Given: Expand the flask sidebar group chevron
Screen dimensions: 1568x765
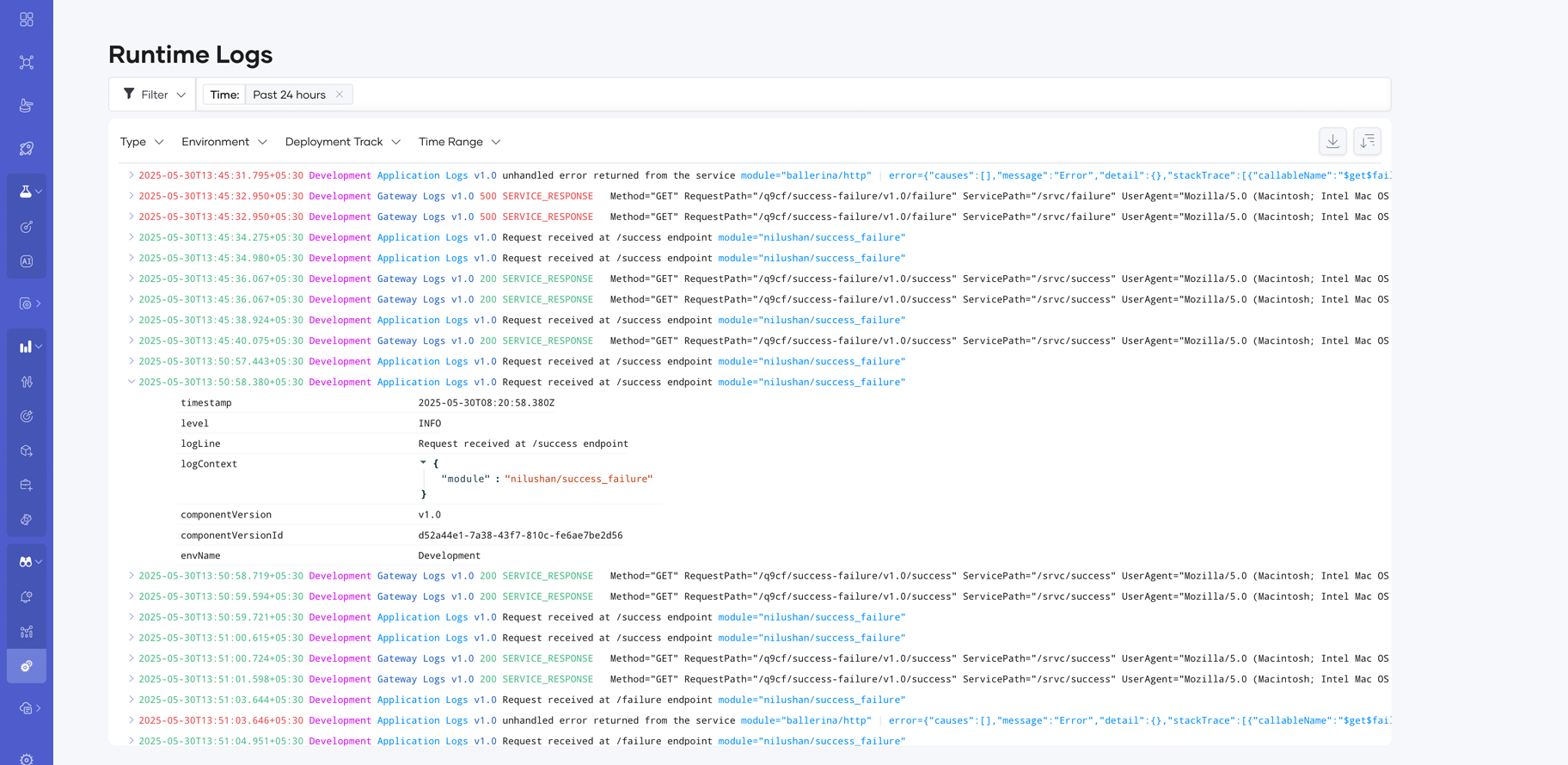Looking at the screenshot, I should (39, 192).
